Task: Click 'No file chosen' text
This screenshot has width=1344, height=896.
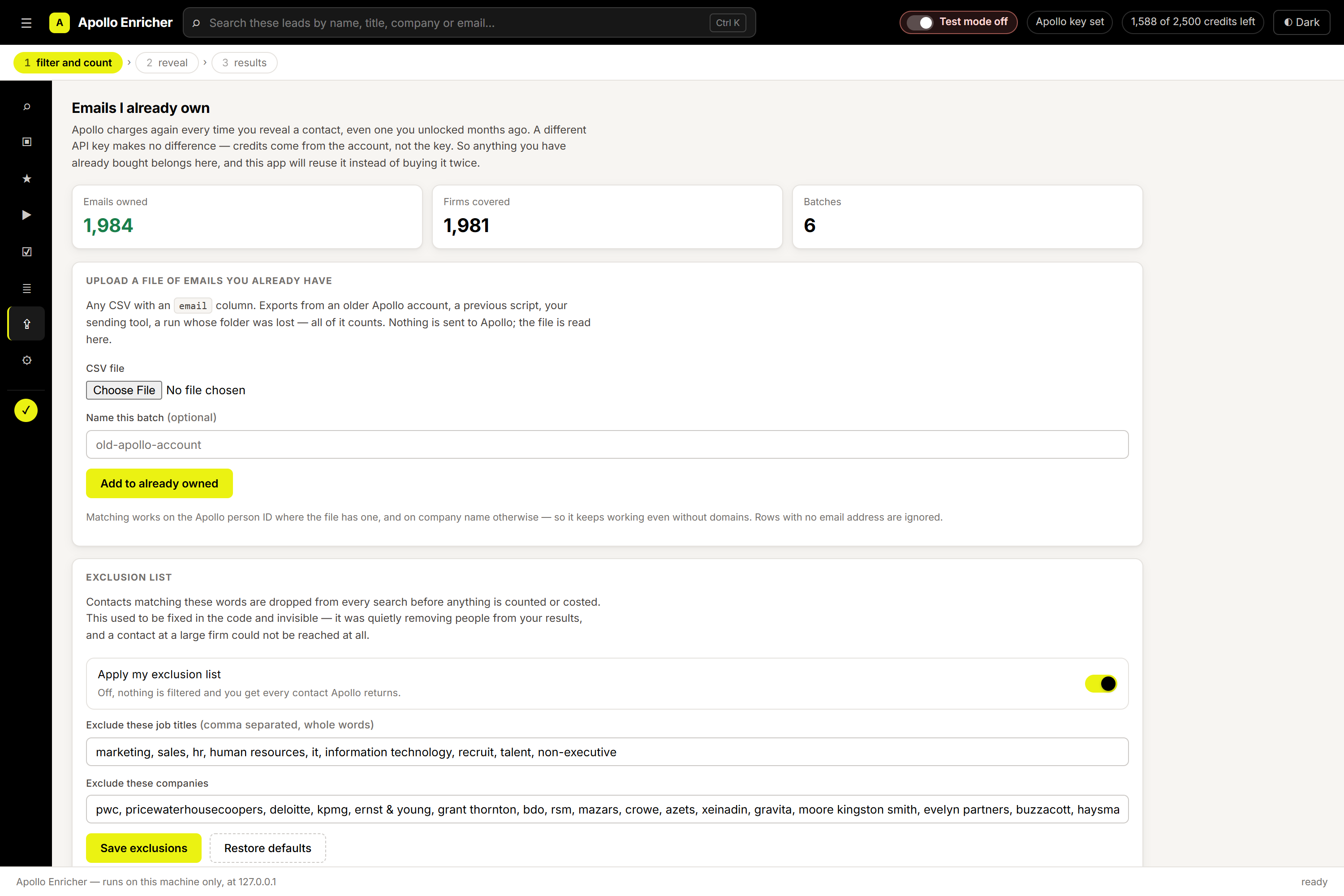Action: click(206, 390)
